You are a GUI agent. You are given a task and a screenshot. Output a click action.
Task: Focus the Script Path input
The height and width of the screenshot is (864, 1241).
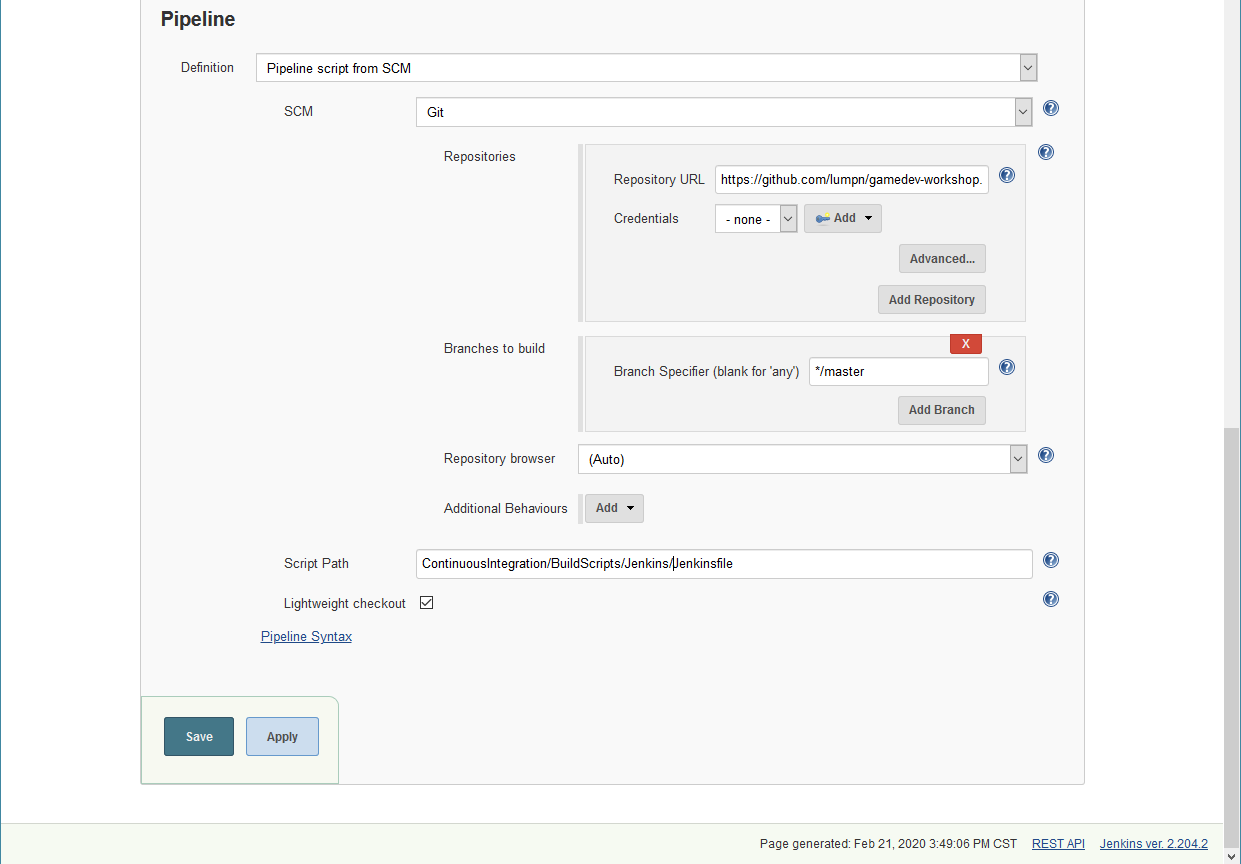[724, 564]
